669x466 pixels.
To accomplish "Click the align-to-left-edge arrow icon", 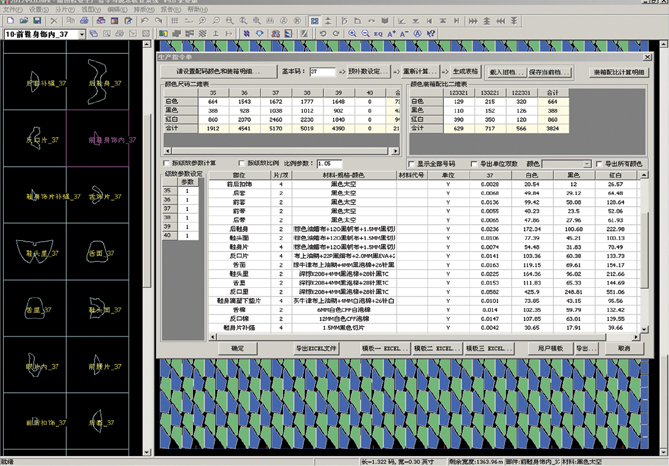I will click(429, 20).
